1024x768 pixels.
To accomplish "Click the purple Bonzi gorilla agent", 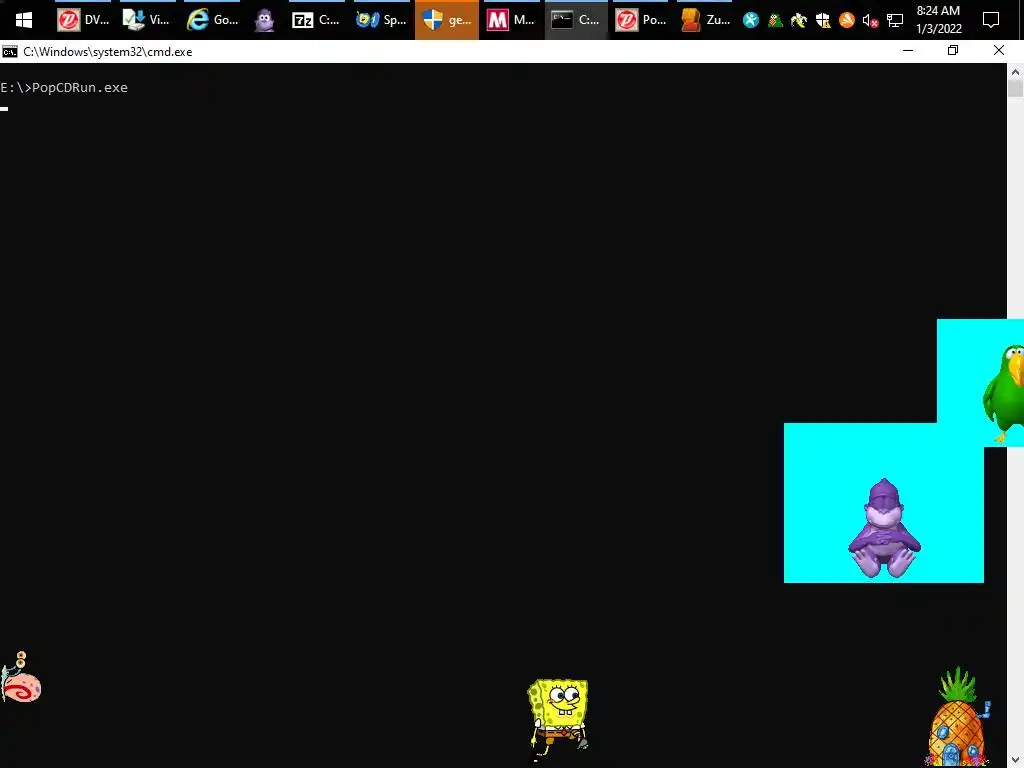I will coord(884,528).
